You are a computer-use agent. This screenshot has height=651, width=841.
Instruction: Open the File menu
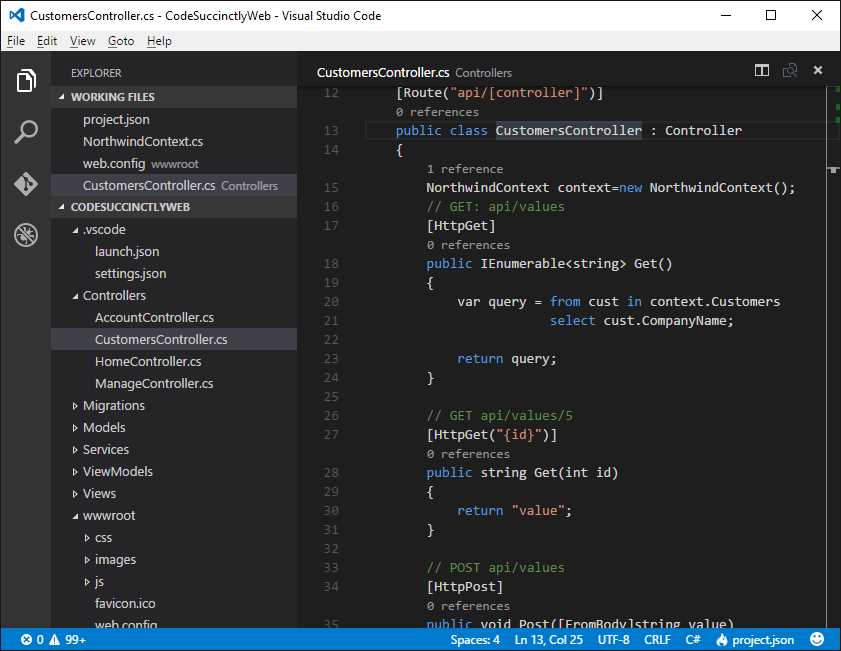16,41
